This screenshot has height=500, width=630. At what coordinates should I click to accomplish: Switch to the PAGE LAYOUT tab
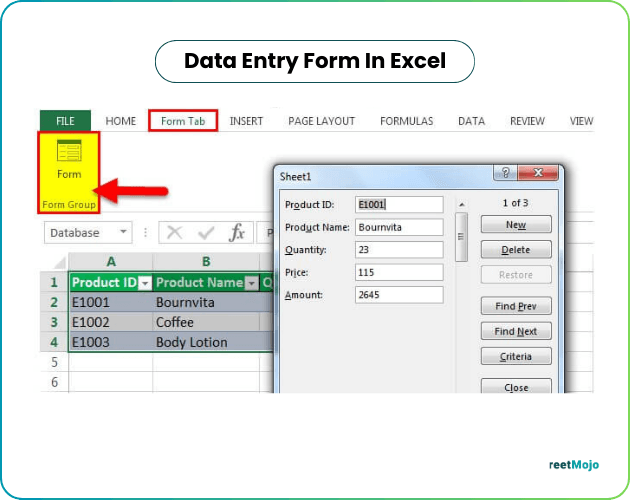click(321, 121)
